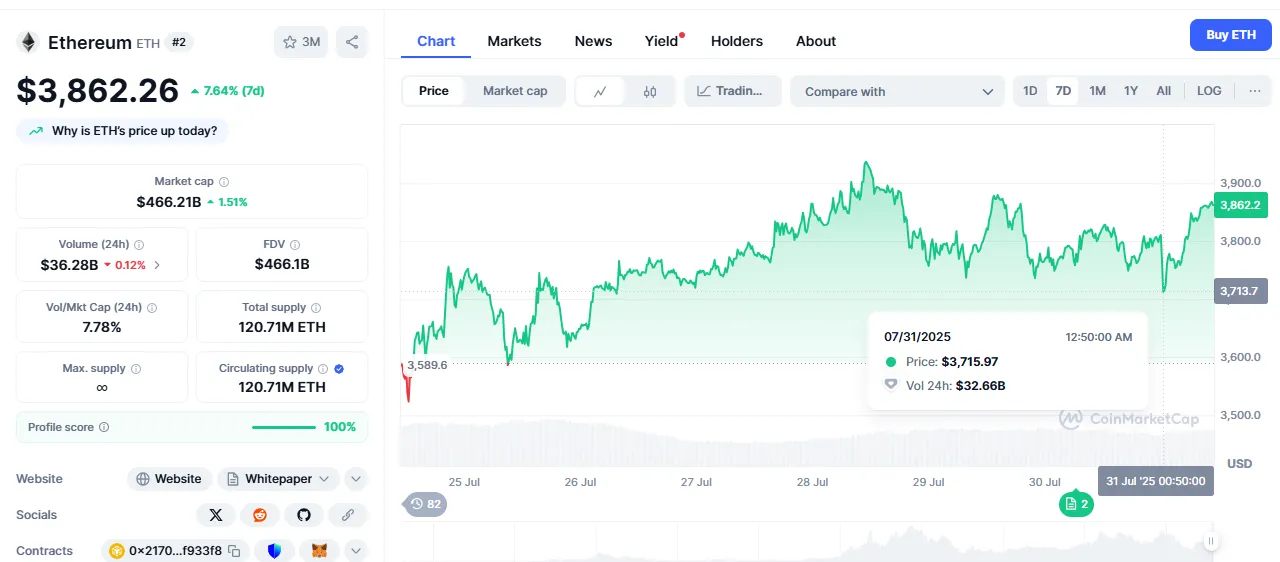This screenshot has width=1280, height=562.
Task: Open Ethereum's Reddit community icon
Action: [260, 515]
